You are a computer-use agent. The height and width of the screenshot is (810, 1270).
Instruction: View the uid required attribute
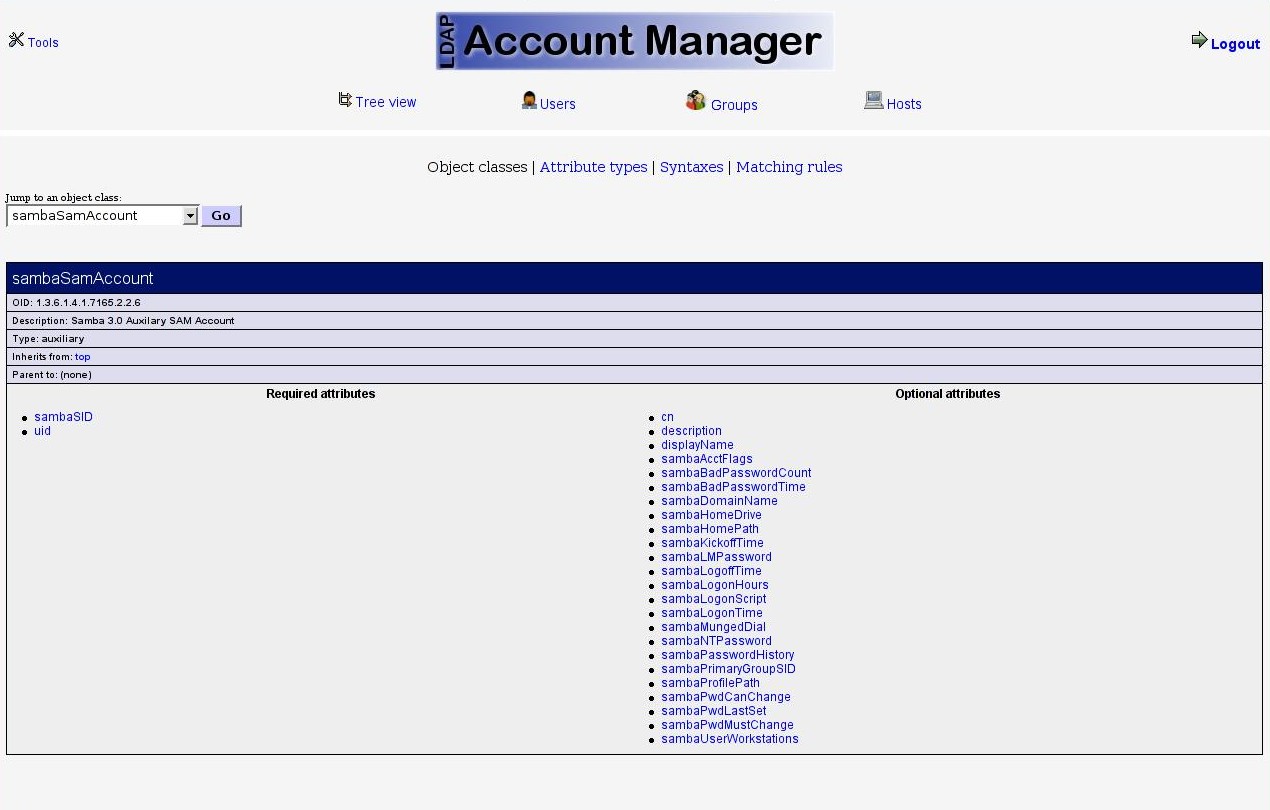pos(42,431)
